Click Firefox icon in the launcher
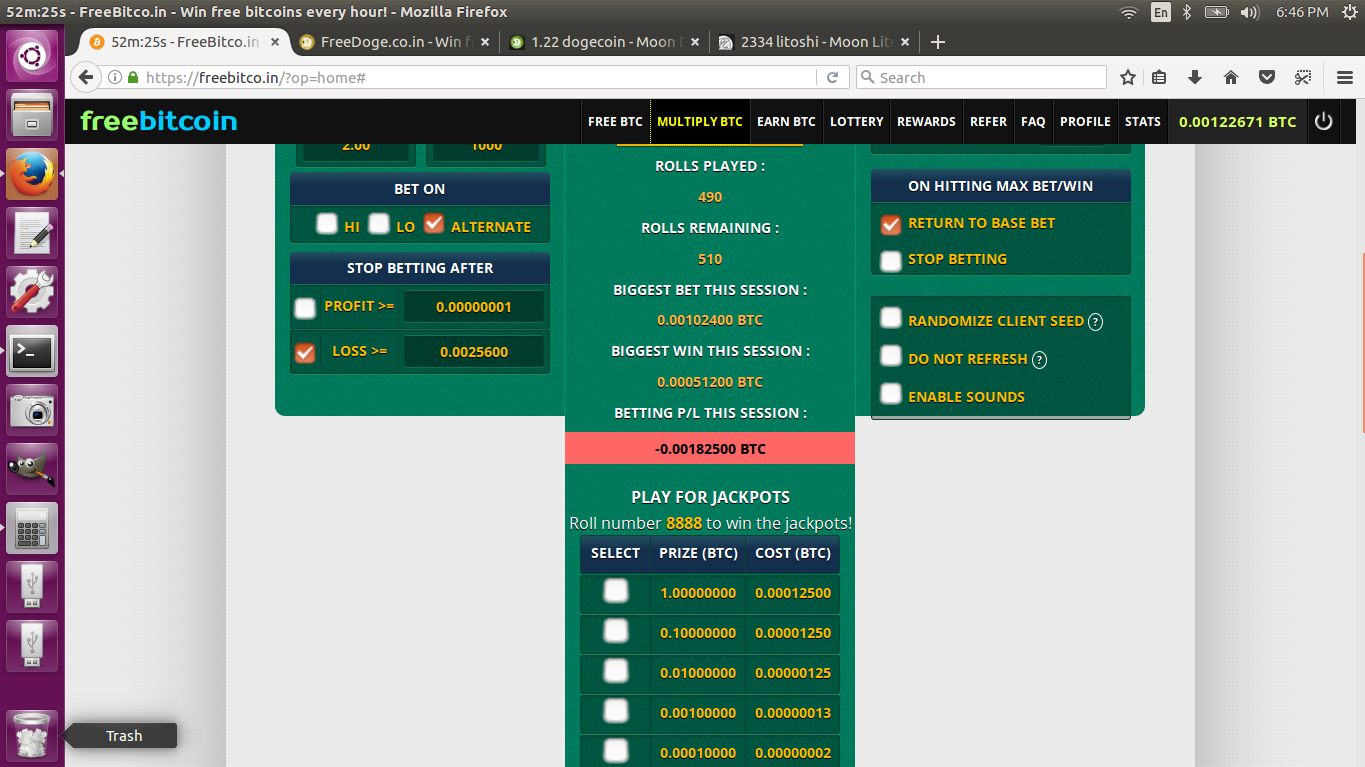This screenshot has width=1365, height=767. 33,174
